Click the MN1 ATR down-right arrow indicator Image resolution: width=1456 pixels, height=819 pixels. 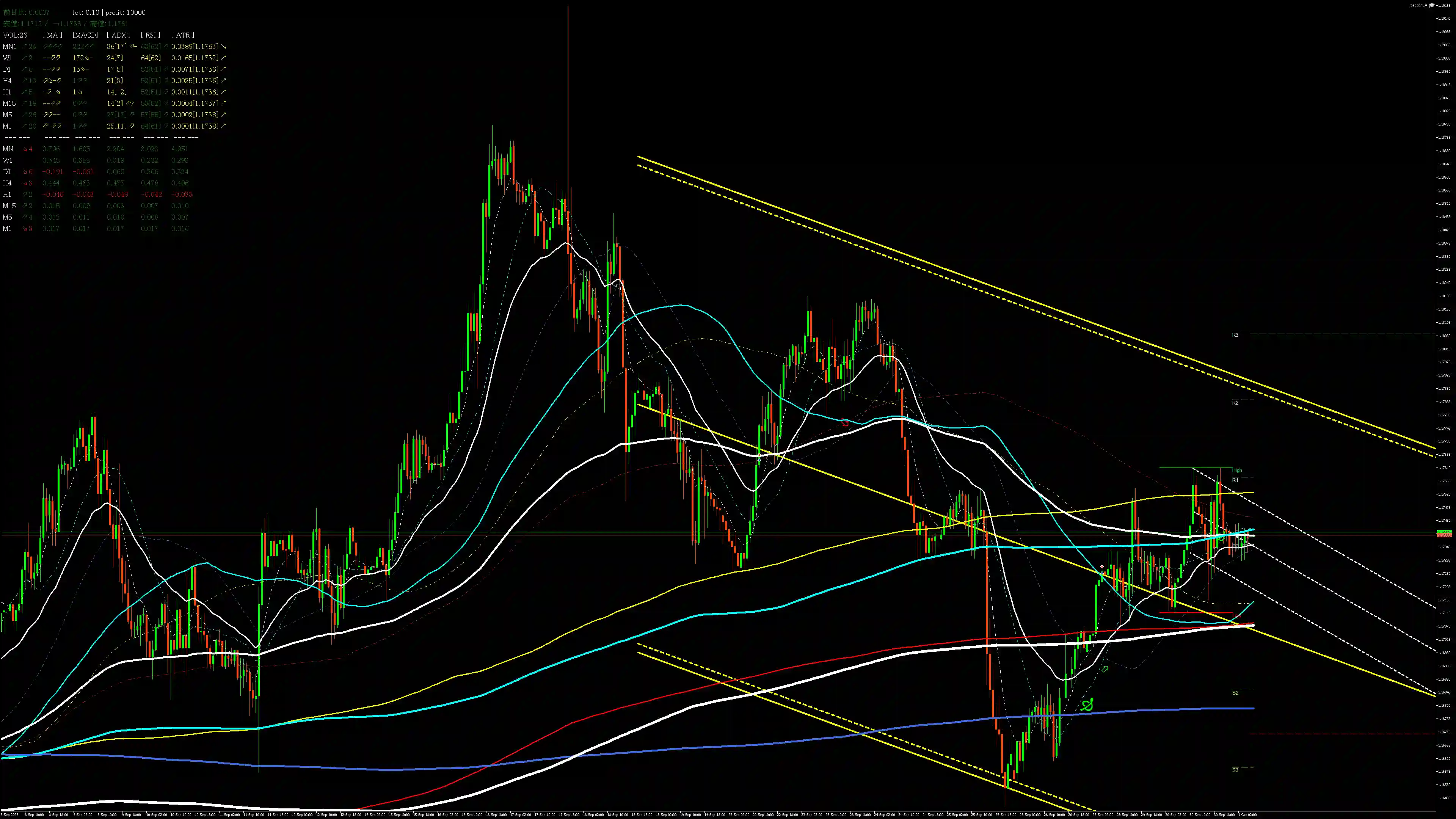(x=223, y=46)
